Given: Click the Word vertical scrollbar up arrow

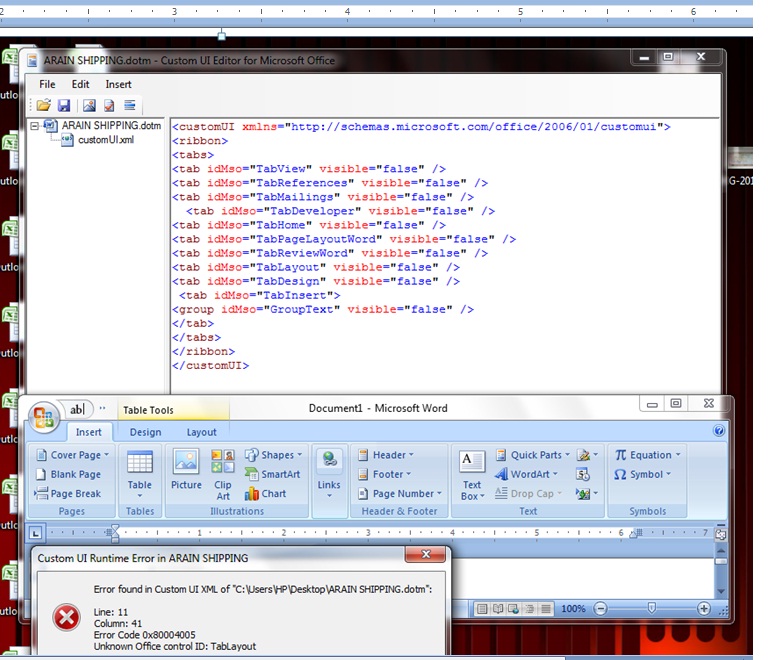Looking at the screenshot, I should tap(721, 550).
